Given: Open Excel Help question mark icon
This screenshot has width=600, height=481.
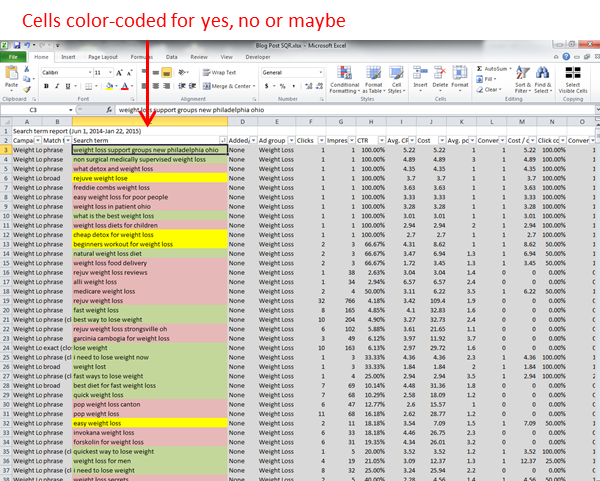Looking at the screenshot, I should [x=566, y=57].
